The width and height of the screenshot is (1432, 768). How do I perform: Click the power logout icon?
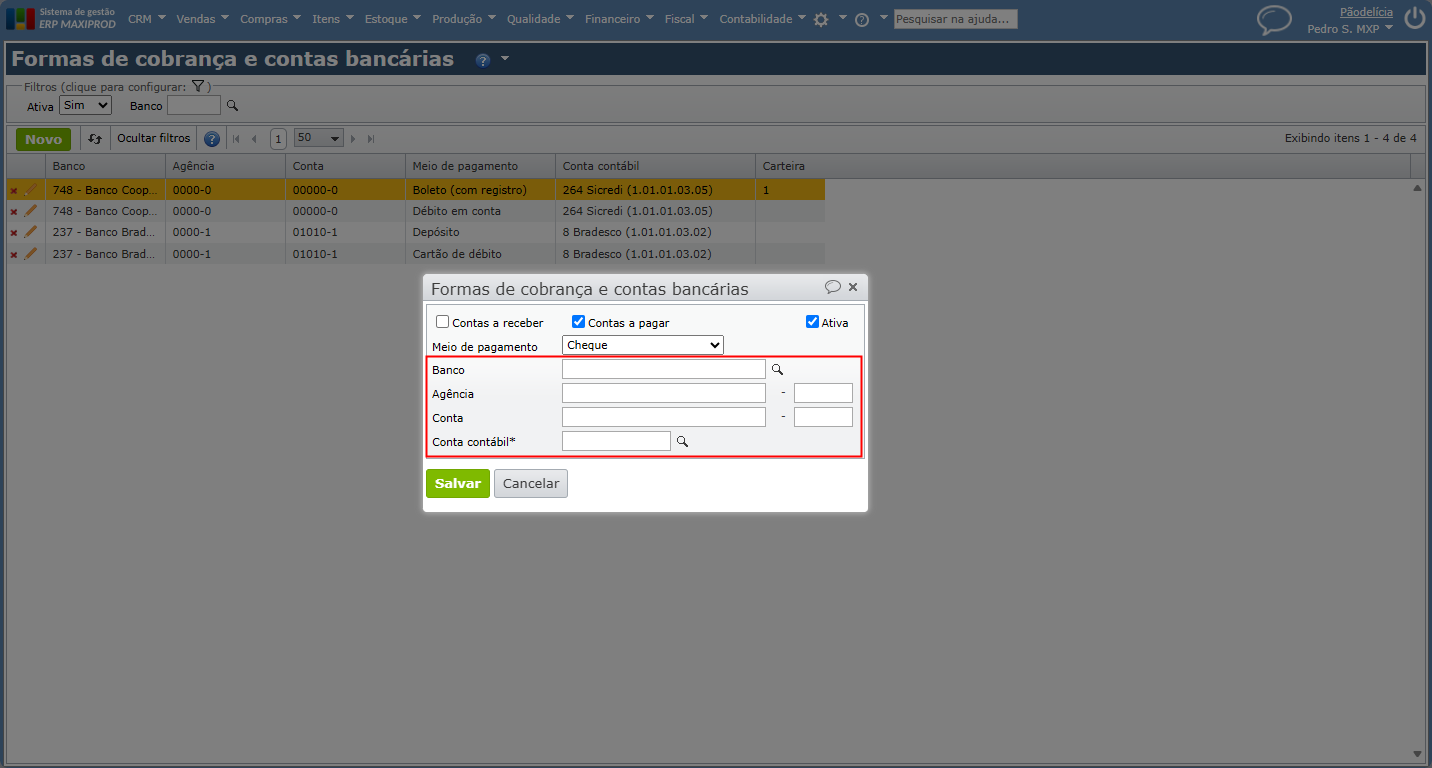[1414, 18]
